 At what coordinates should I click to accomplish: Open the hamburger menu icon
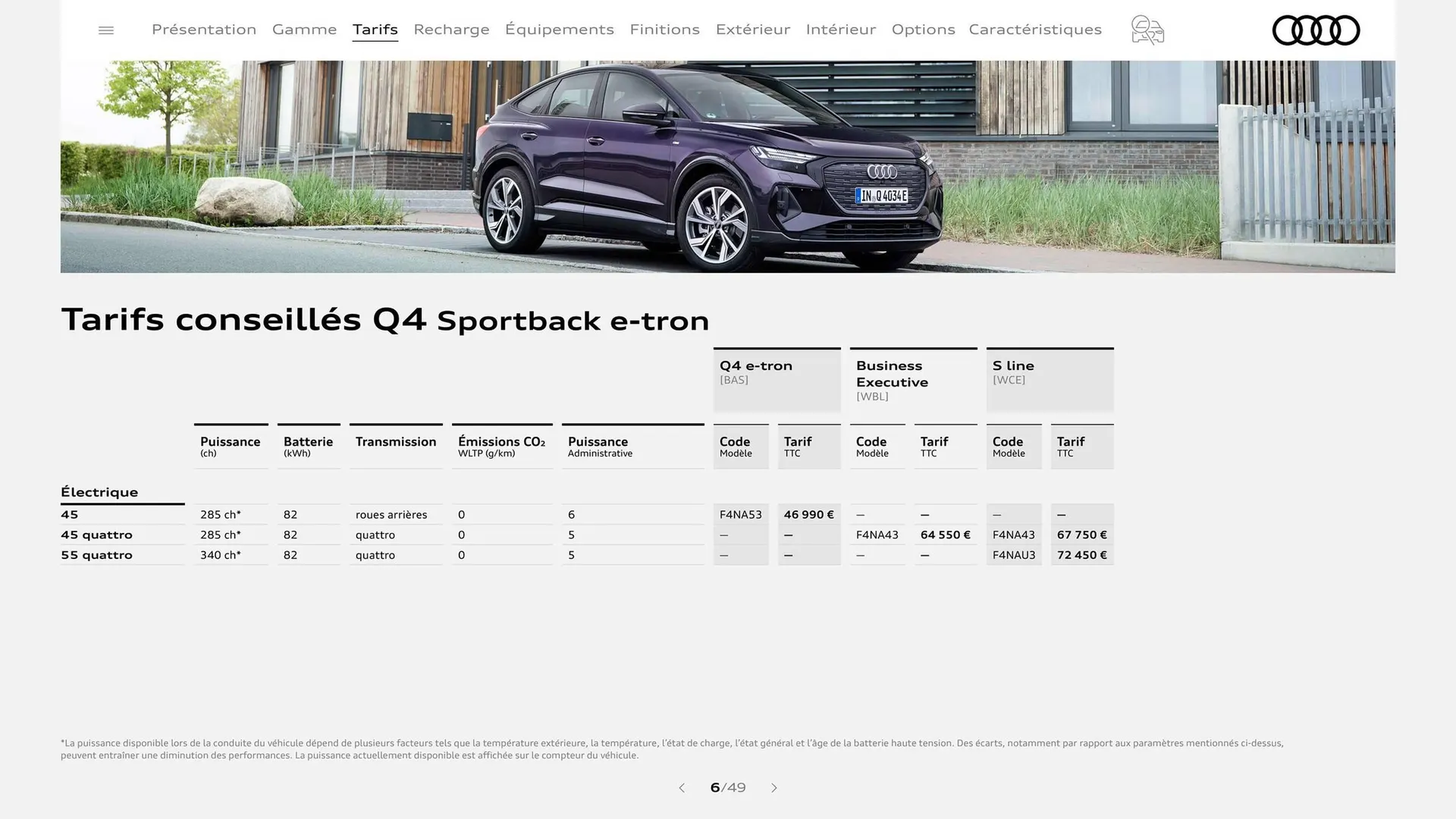tap(106, 30)
